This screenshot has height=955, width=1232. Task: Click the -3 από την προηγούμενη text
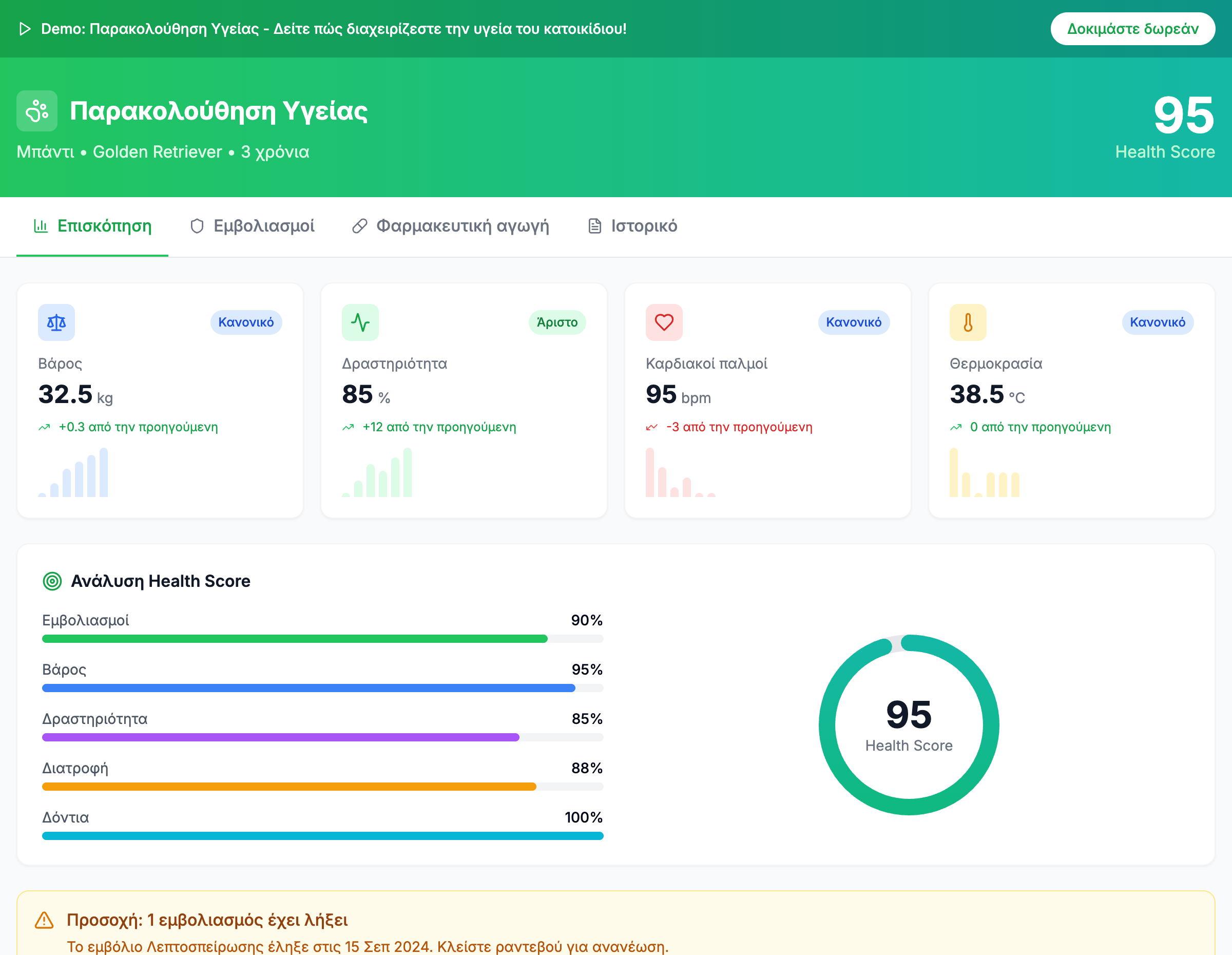739,428
